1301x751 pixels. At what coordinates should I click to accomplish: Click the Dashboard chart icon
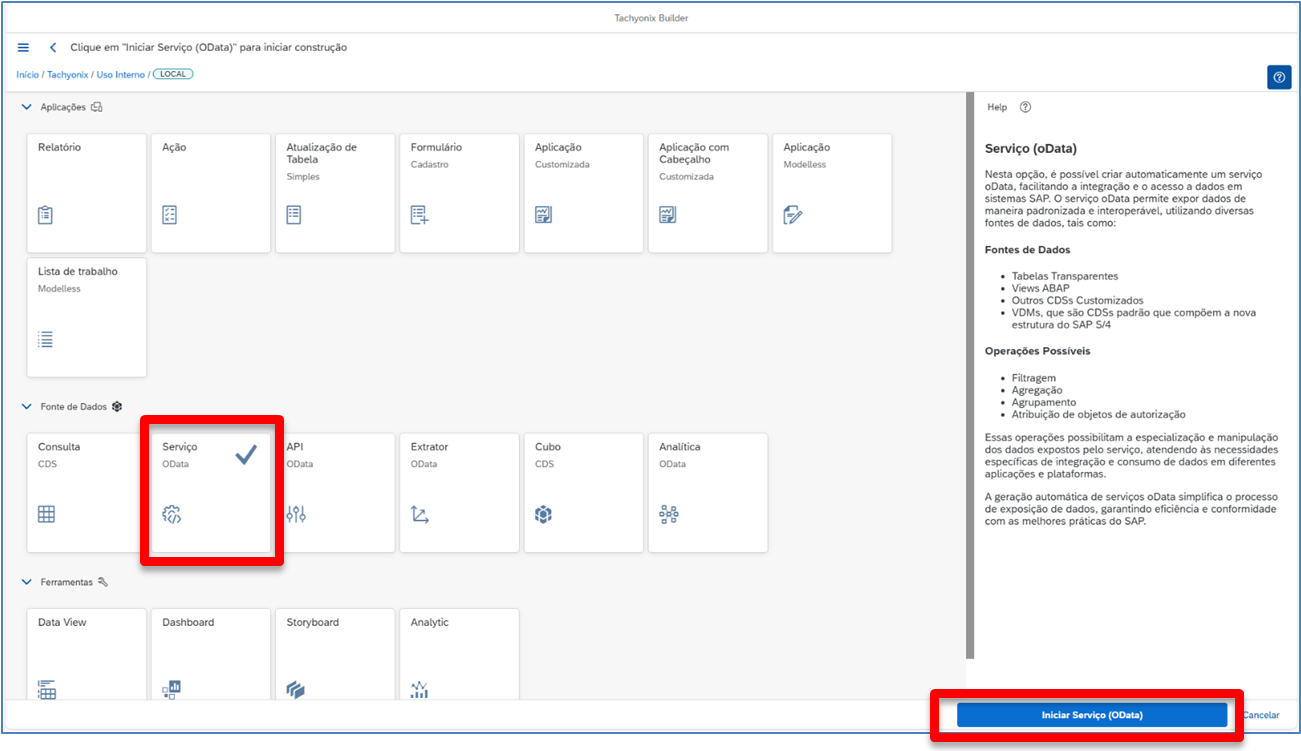171,689
